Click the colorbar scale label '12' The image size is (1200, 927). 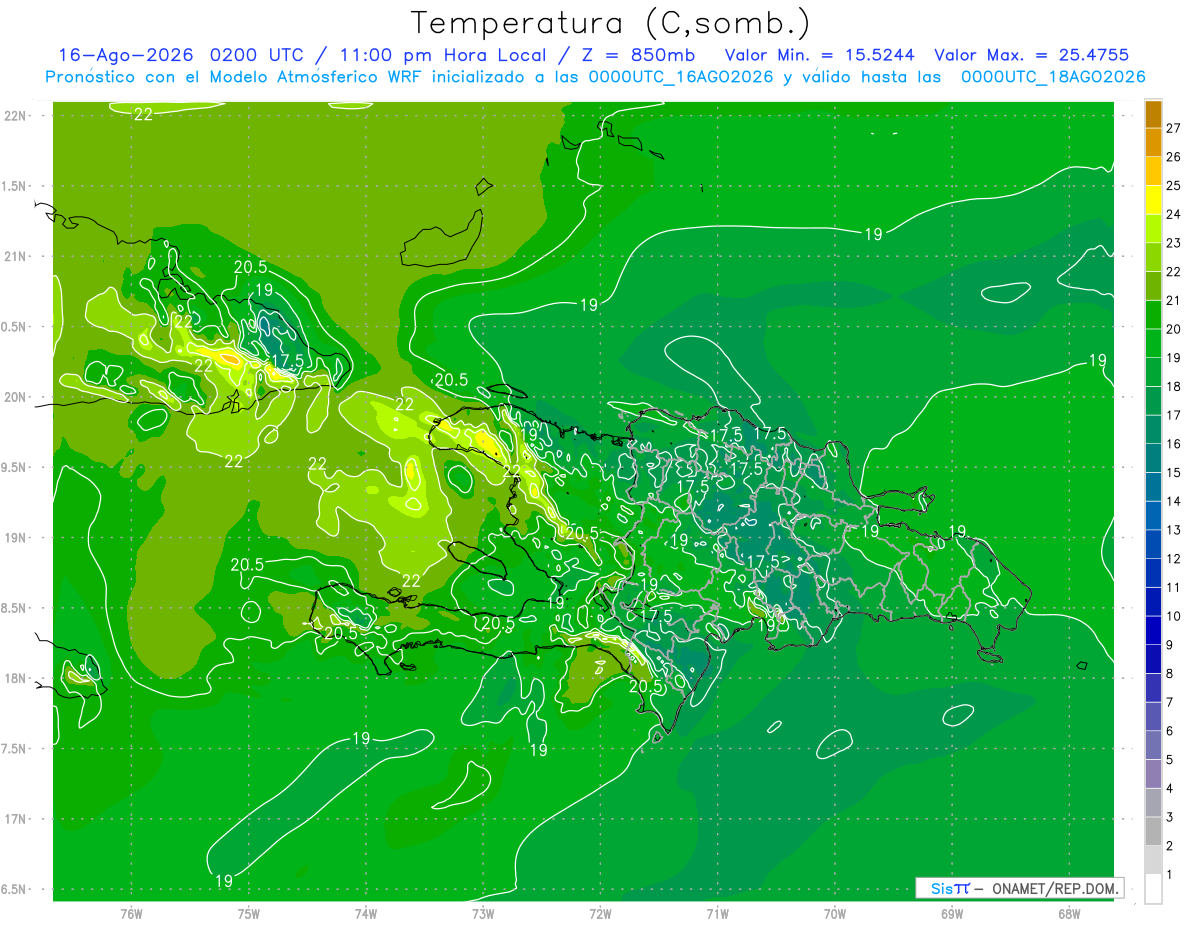point(1174,559)
